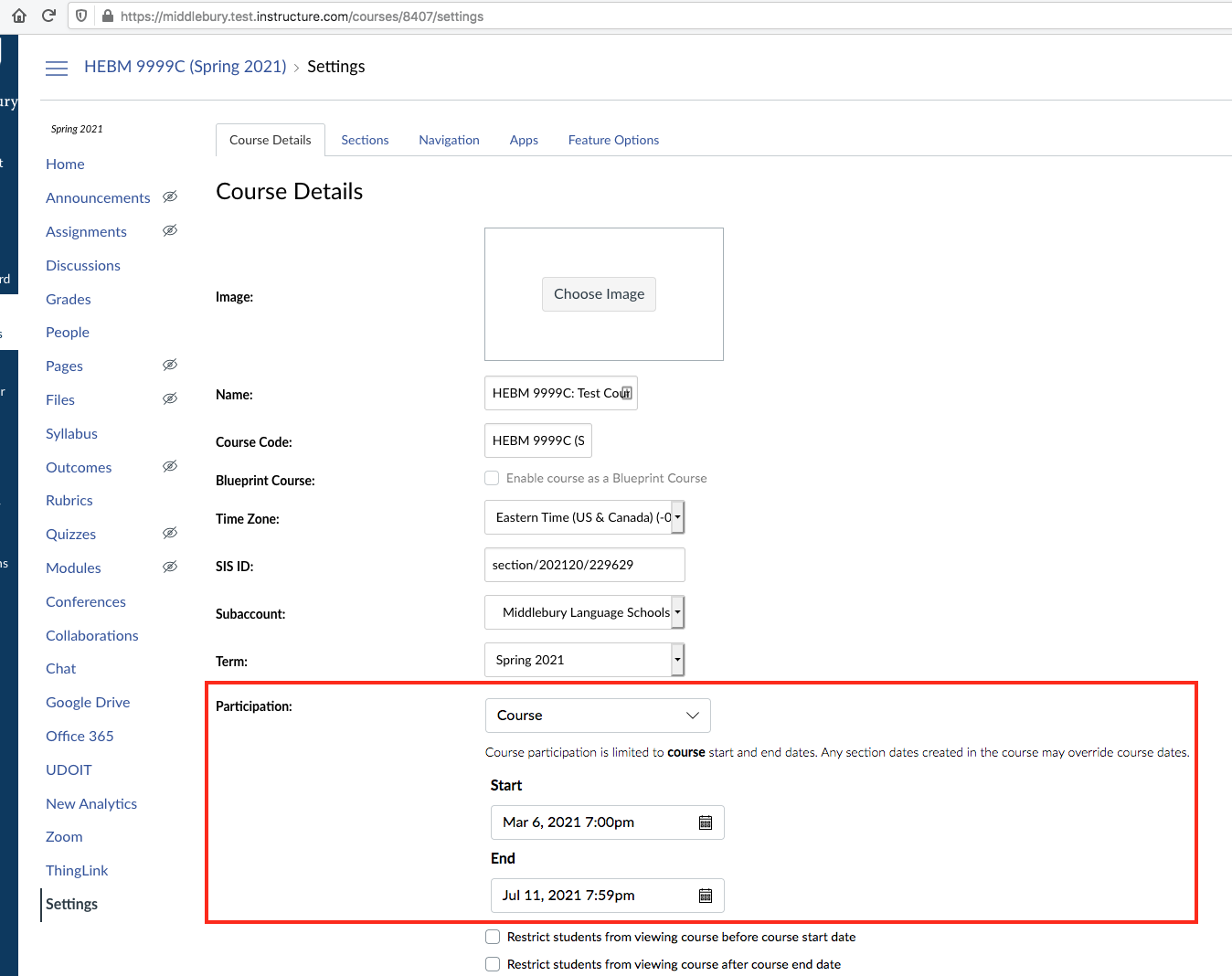The image size is (1232, 976).
Task: Check restrict students from viewing before start date
Action: click(493, 937)
